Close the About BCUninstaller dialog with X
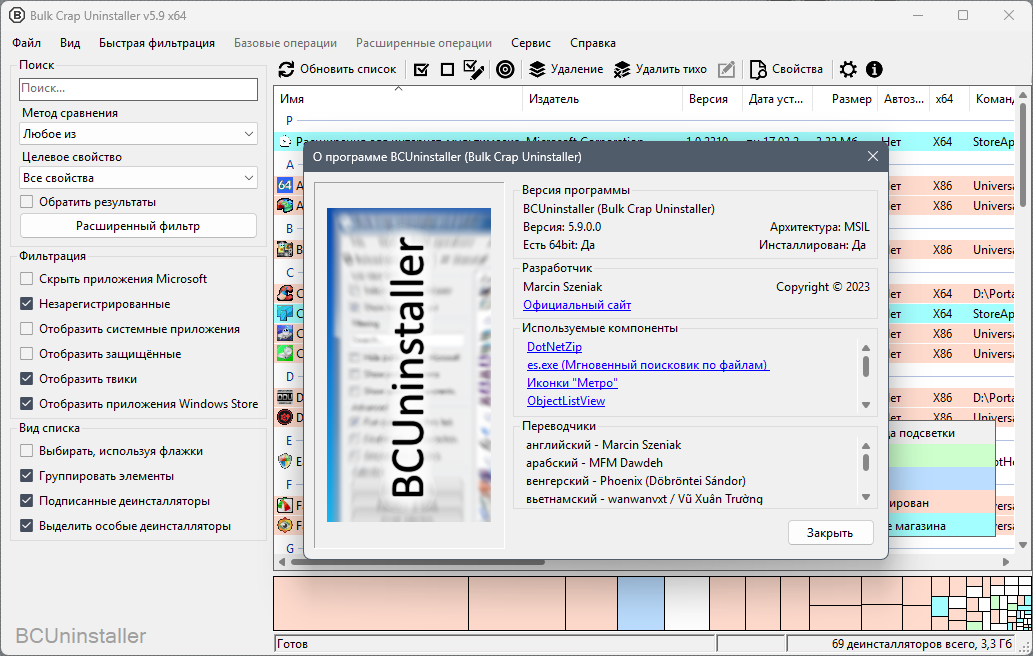 pyautogui.click(x=873, y=156)
